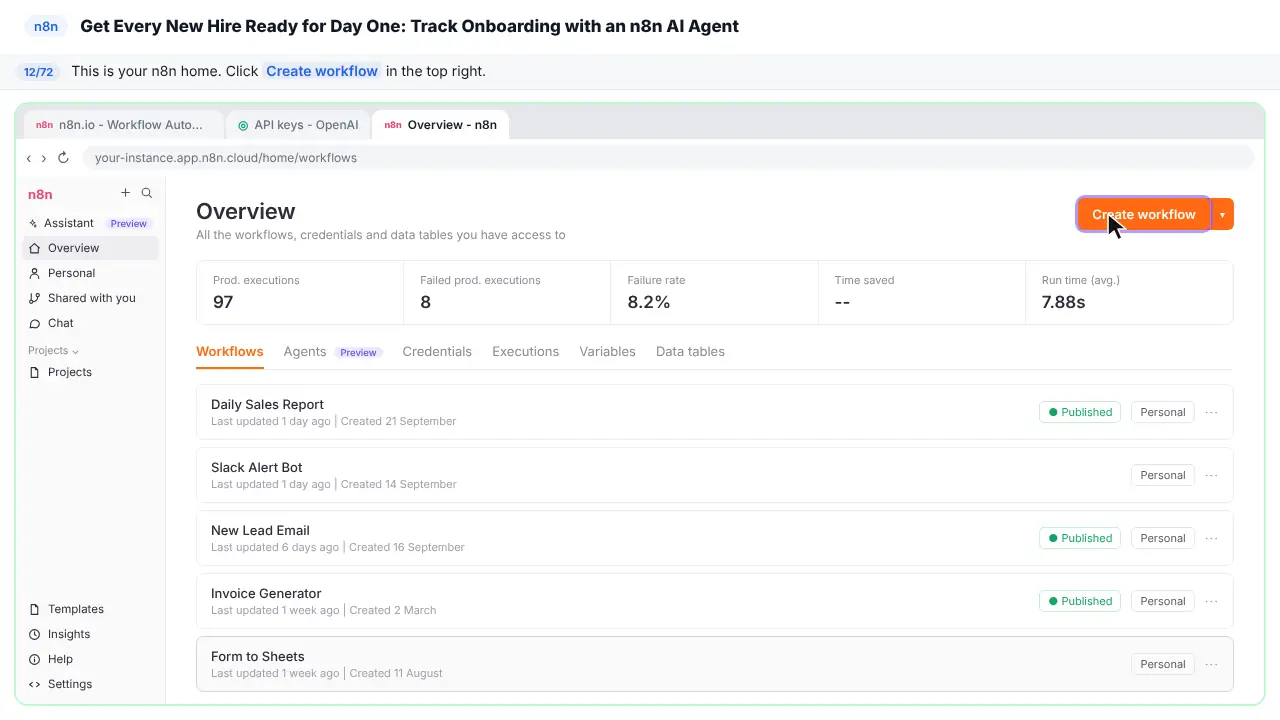The height and width of the screenshot is (720, 1280).
Task: Switch to the Variables tab
Action: [607, 352]
